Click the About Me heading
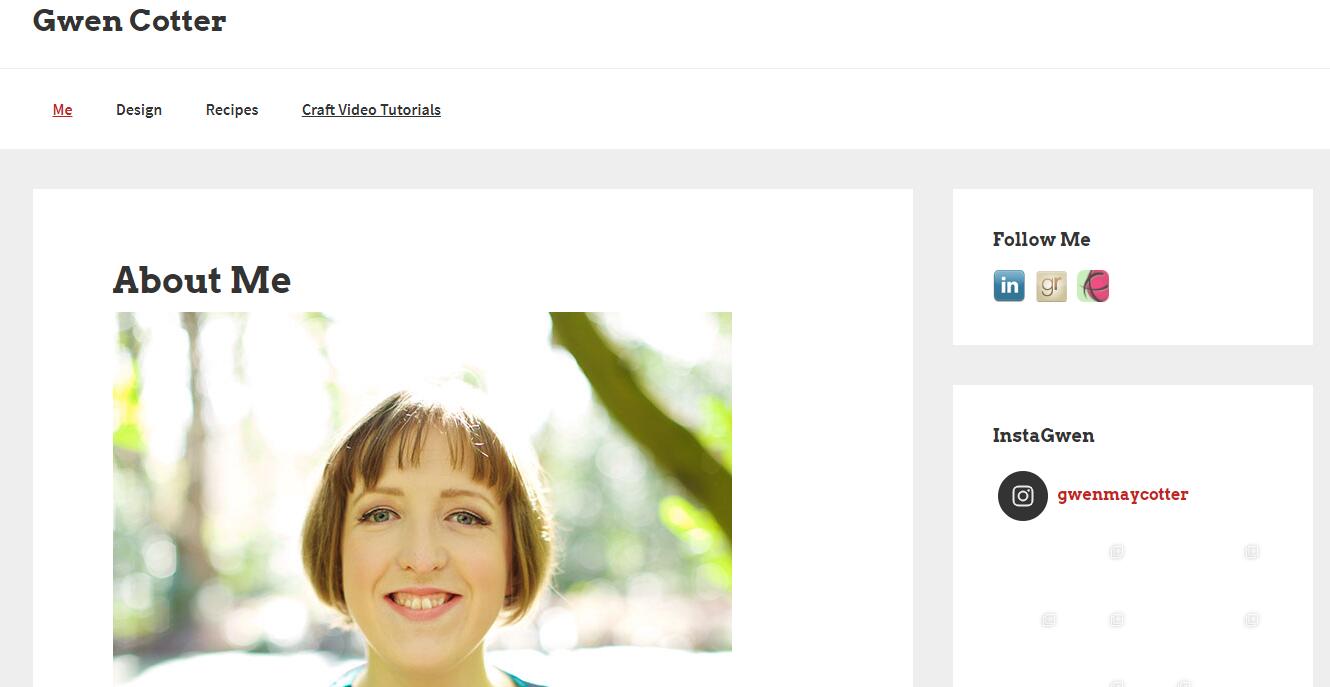Viewport: 1330px width, 687px height. point(202,280)
